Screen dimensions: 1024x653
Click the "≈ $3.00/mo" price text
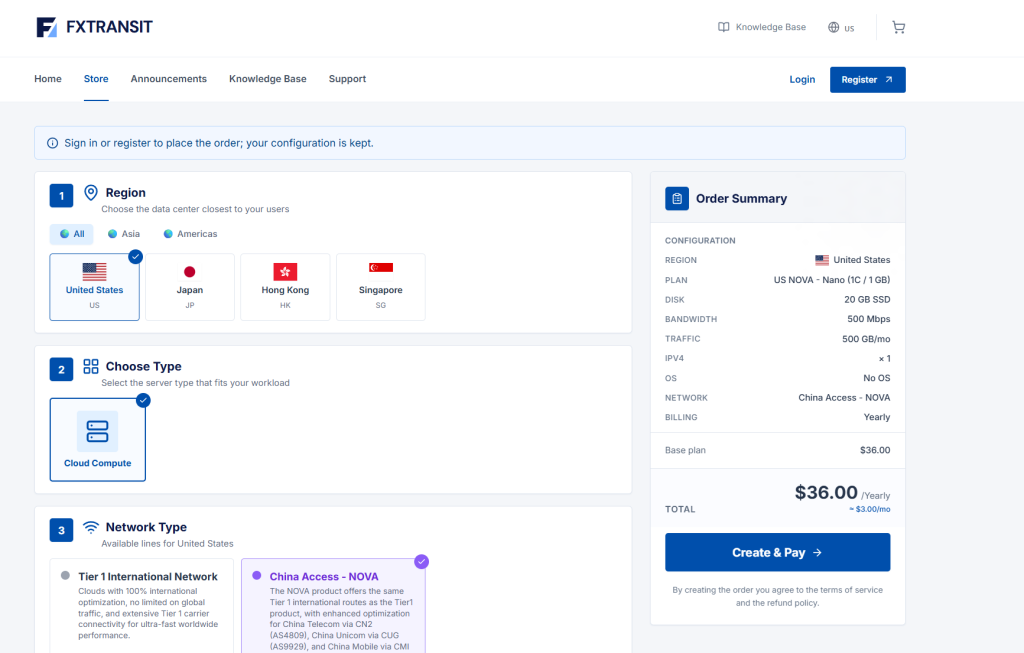click(869, 509)
